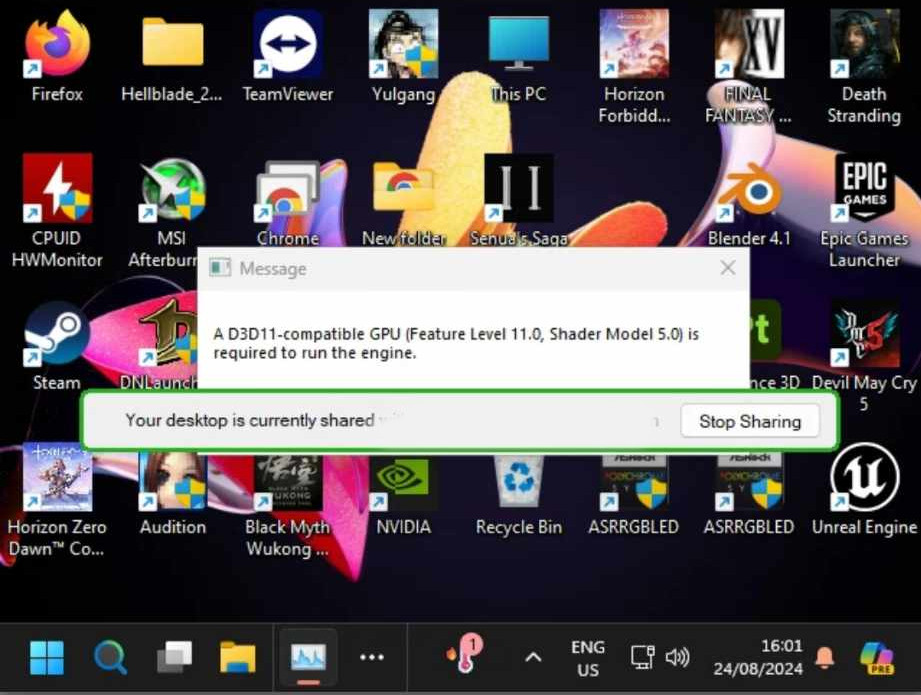The width and height of the screenshot is (921, 695).
Task: Open the ASRRGBLED shortcut next to Unreal Engine
Action: pos(749,496)
